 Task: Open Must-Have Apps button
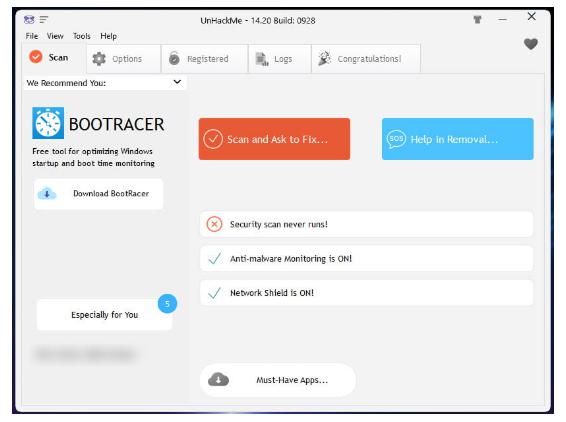pos(278,380)
